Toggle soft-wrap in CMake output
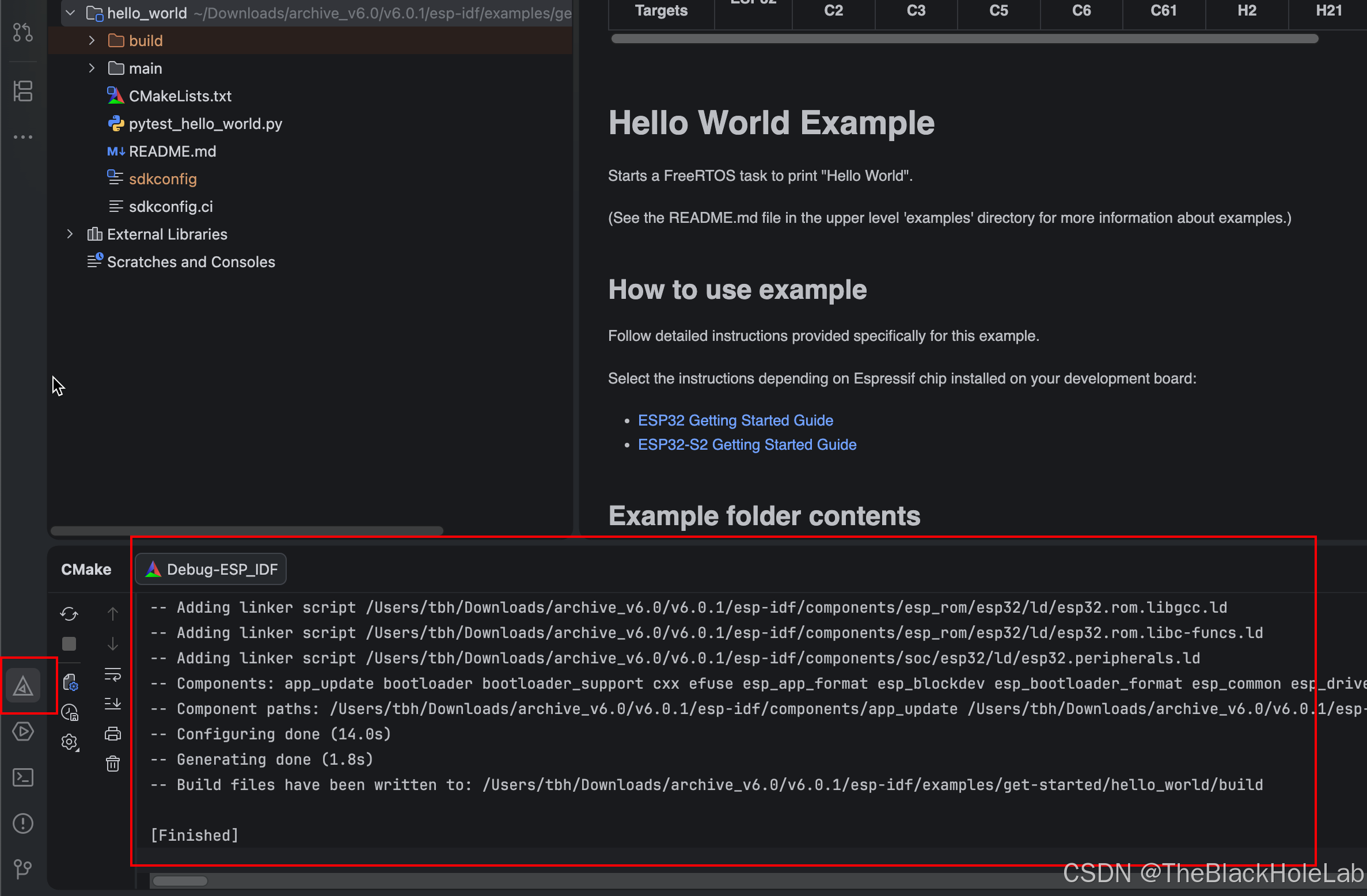Image resolution: width=1367 pixels, height=896 pixels. coord(113,674)
